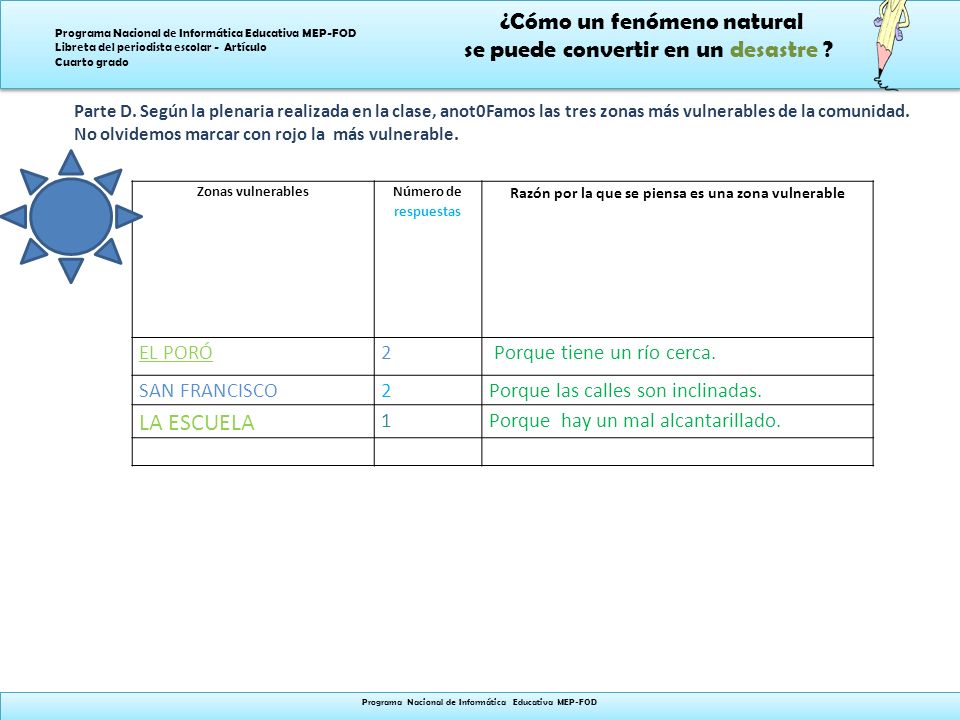Select the LA ESCUELA cell
The image size is (960, 720).
point(253,421)
